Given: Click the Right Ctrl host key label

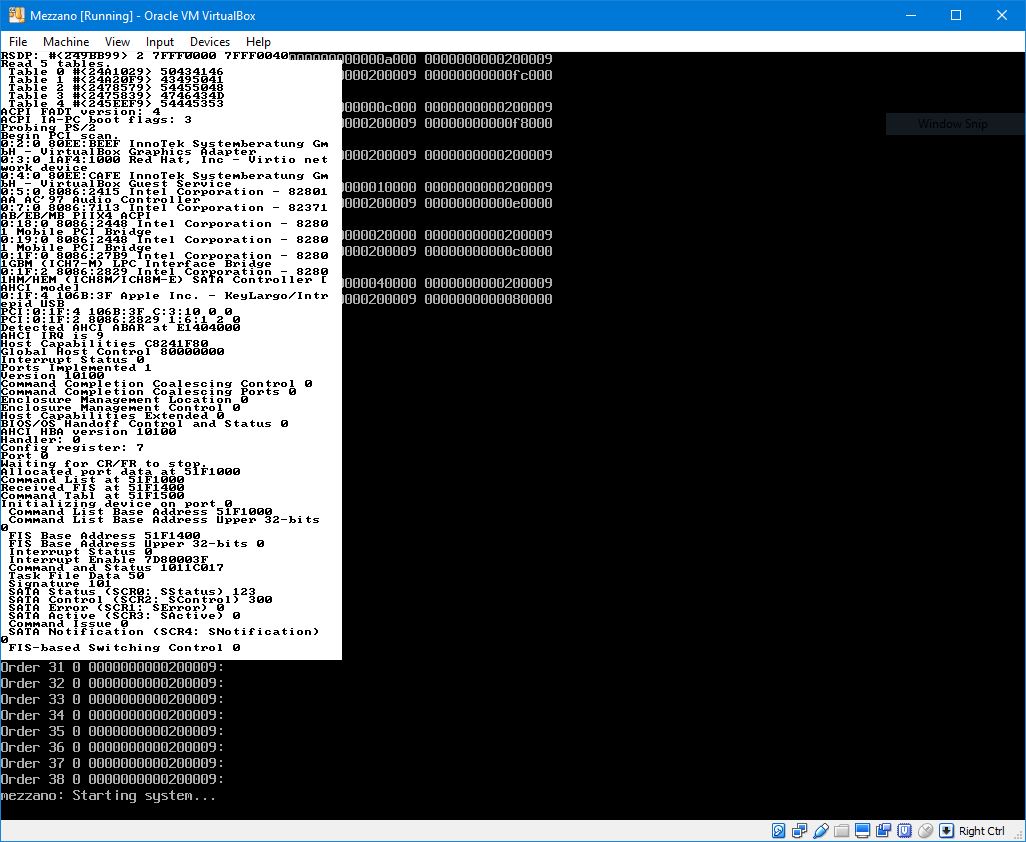Looking at the screenshot, I should click(x=982, y=831).
